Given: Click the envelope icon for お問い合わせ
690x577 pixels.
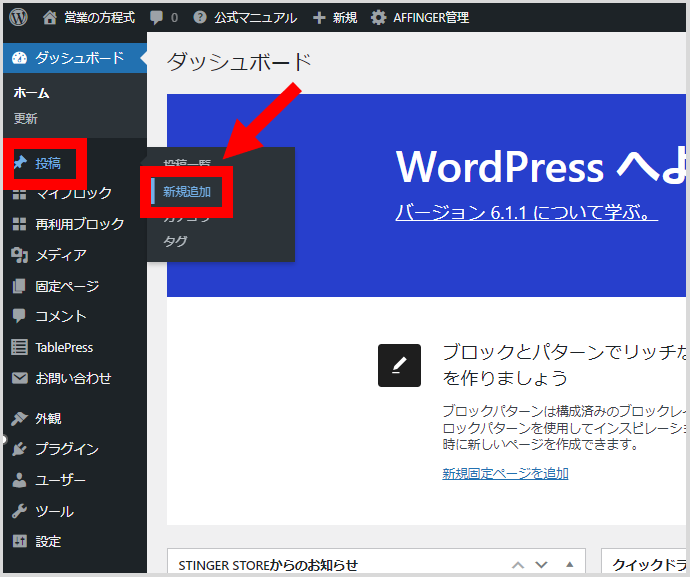Looking at the screenshot, I should [19, 378].
